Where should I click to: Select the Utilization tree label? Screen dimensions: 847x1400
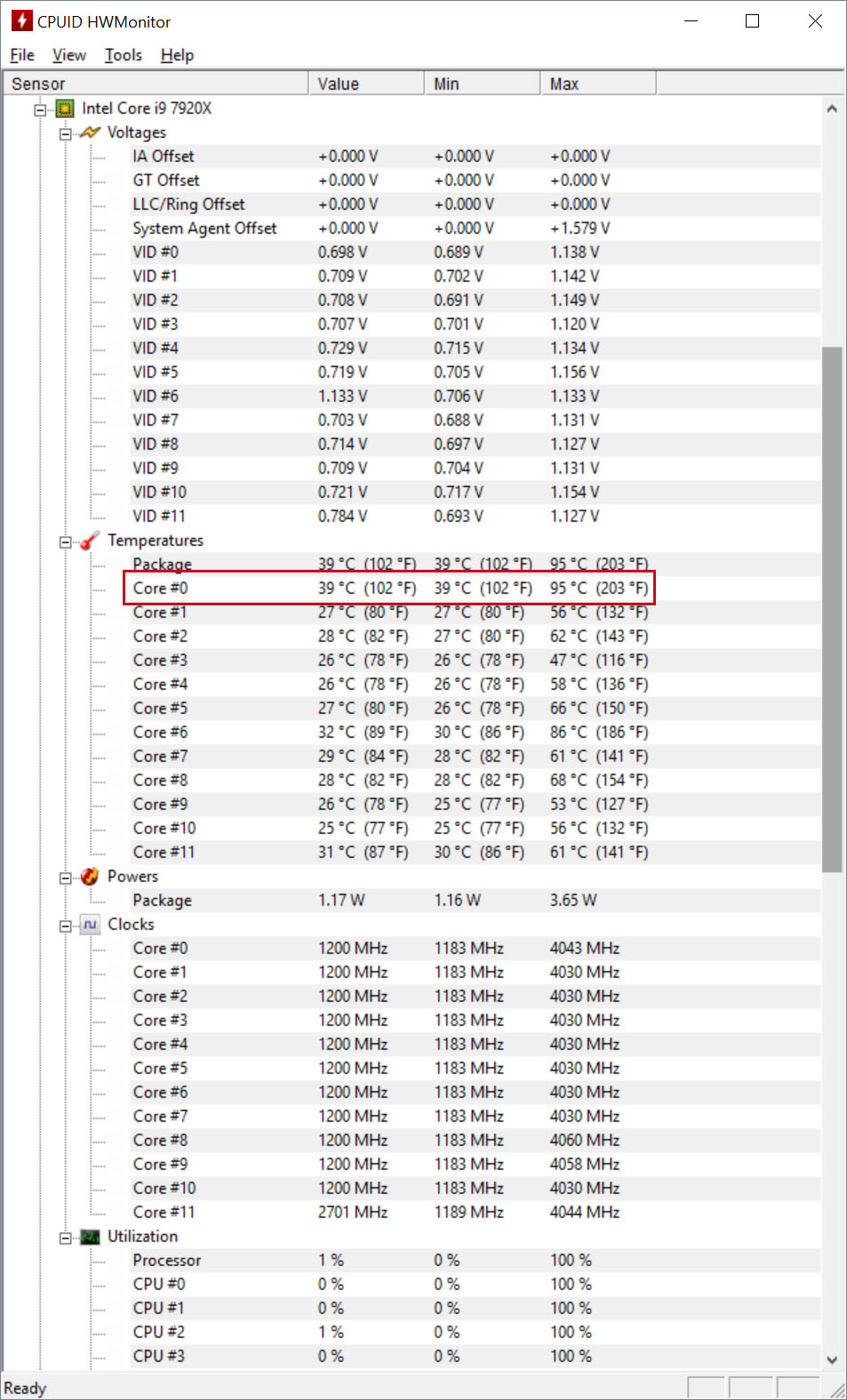coord(142,1236)
